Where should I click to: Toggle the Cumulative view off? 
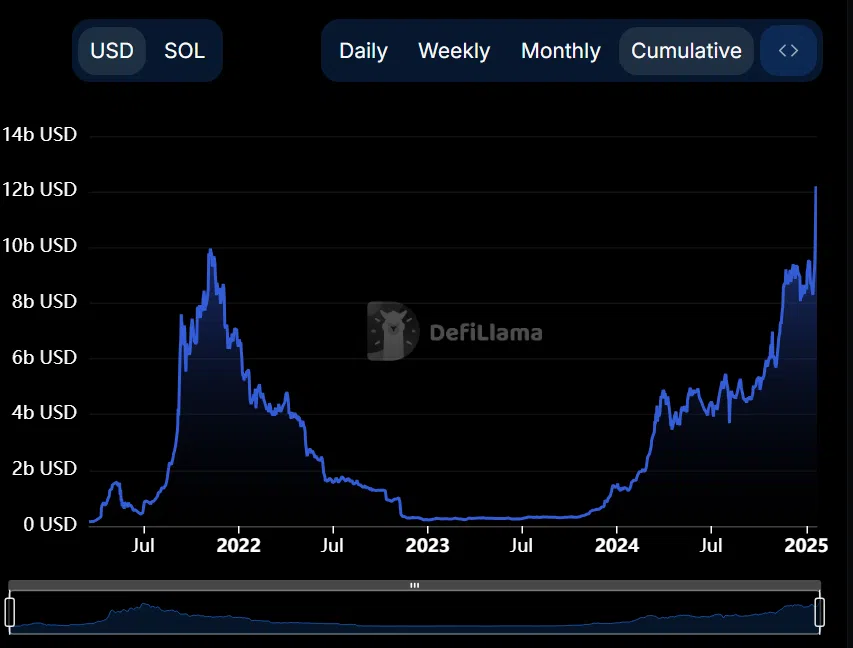686,50
